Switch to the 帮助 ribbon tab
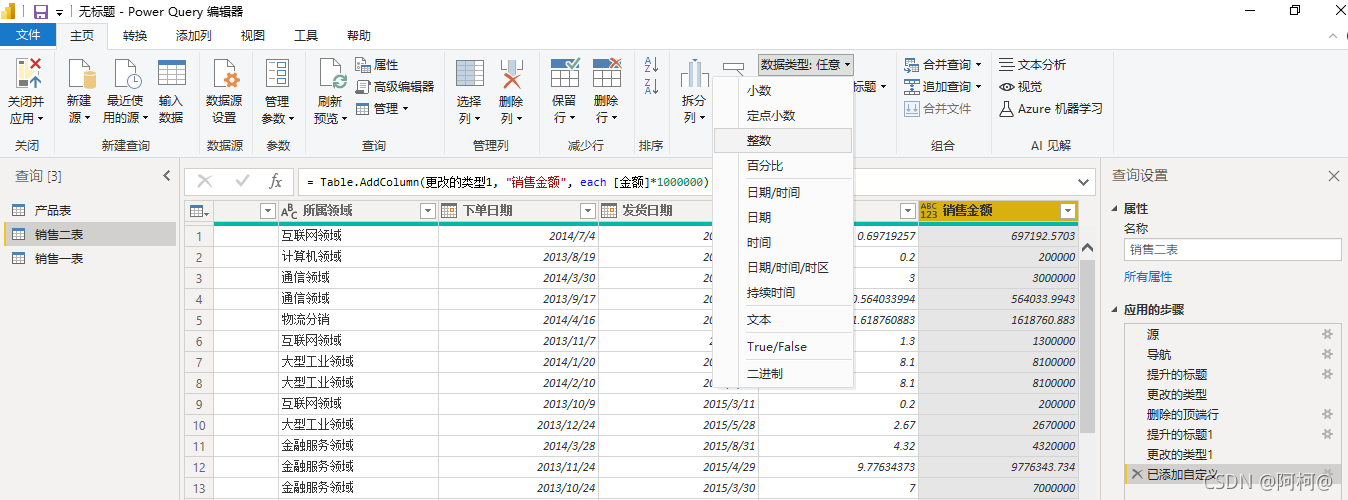Screen dimensions: 1348x500 [x=359, y=35]
